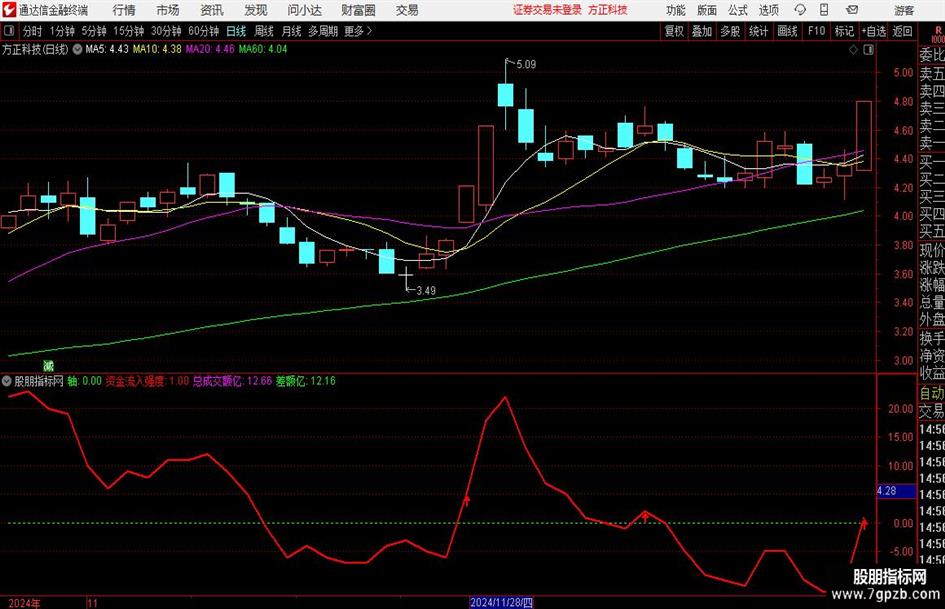Image resolution: width=945 pixels, height=609 pixels.
Task: Open the customer service headset icon
Action: 800,10
